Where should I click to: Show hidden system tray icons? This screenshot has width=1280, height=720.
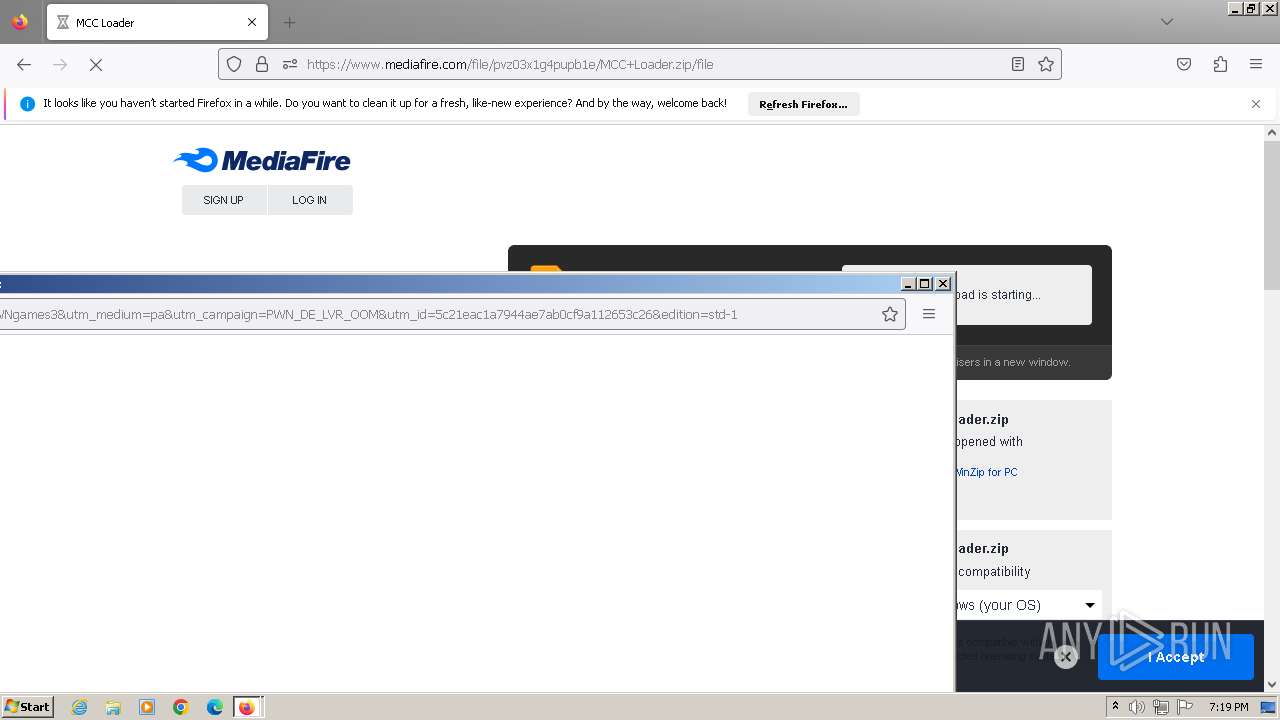coord(1115,707)
